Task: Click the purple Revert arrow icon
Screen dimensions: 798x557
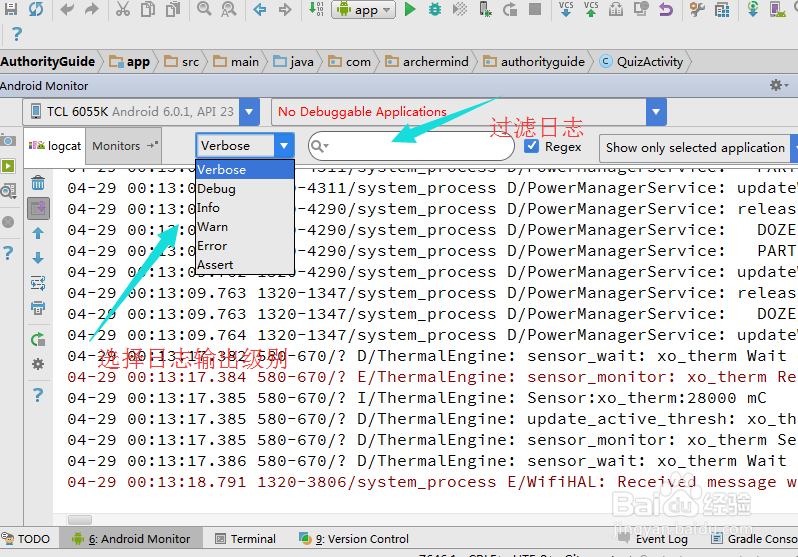Action: coord(666,9)
